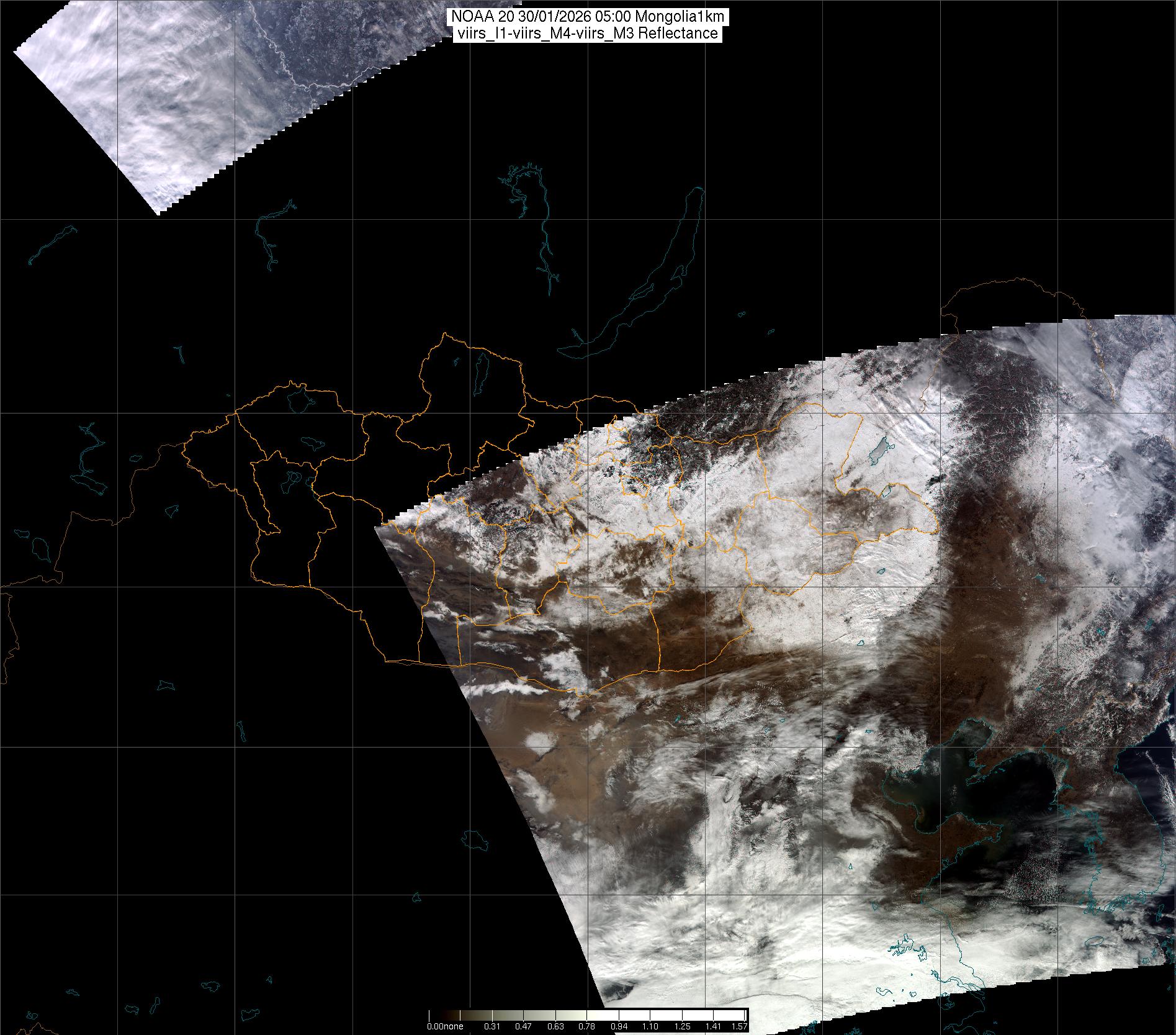This screenshot has width=1176, height=1035.
Task: Click the 0.31 tick on the colorbar
Action: coord(492,1026)
